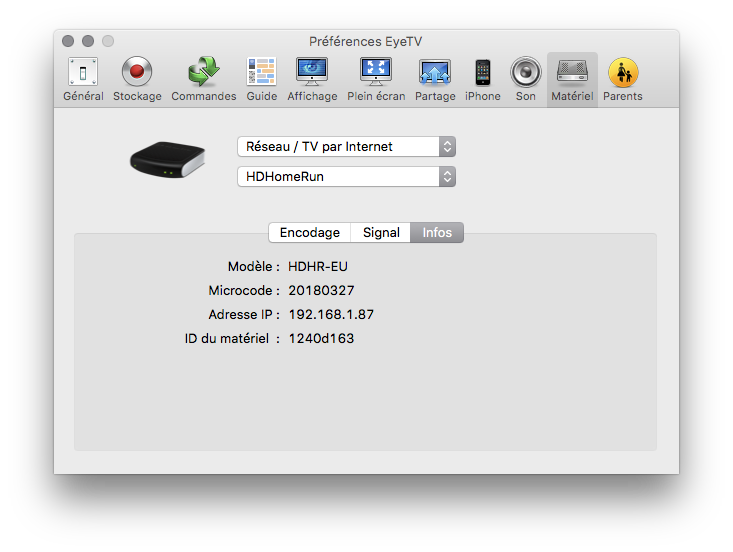Click the HDHomeRun device image
733x552 pixels.
[x=167, y=159]
